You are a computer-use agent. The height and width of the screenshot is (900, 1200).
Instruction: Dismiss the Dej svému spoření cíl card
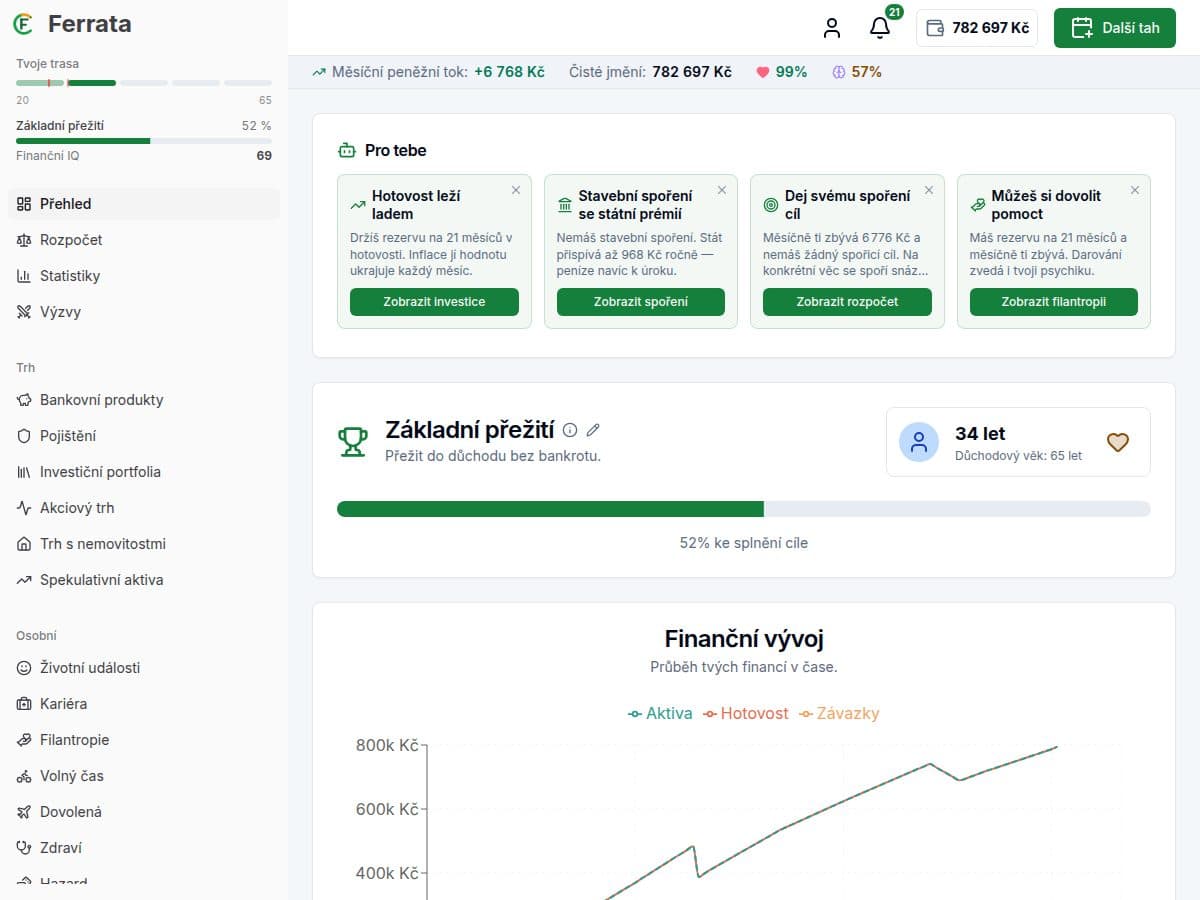click(929, 190)
